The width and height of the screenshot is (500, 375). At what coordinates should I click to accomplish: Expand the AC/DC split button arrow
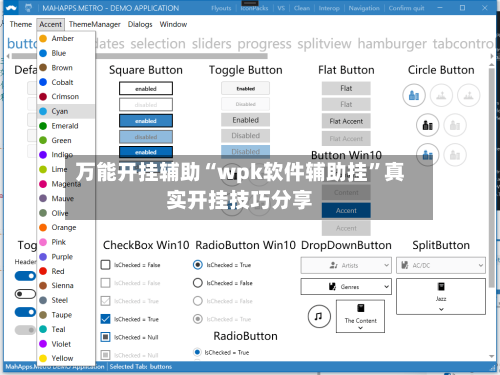point(481,265)
